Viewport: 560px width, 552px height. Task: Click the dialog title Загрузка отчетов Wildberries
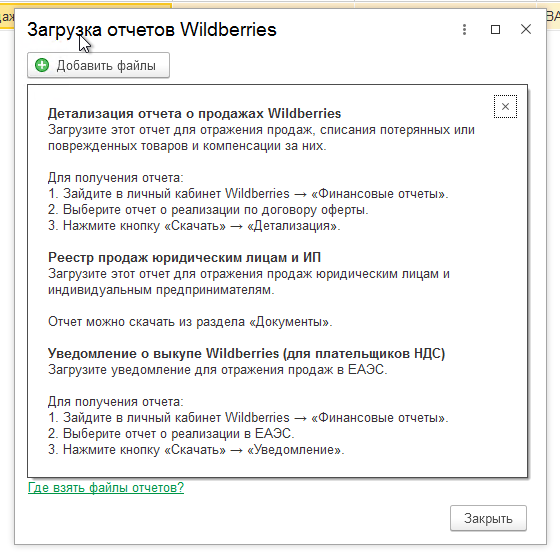[x=152, y=30]
